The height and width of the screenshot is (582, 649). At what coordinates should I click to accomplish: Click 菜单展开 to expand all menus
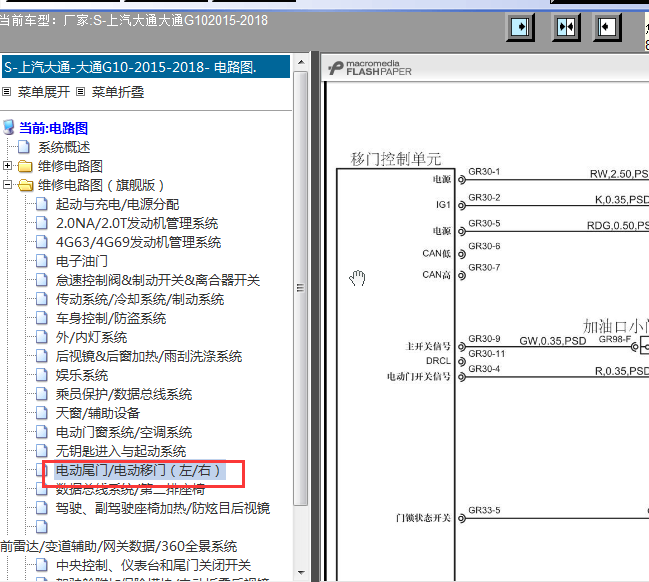43,92
